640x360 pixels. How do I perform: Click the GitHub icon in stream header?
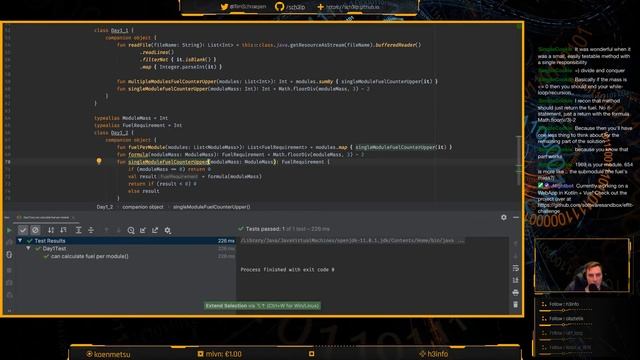pyautogui.click(x=280, y=7)
